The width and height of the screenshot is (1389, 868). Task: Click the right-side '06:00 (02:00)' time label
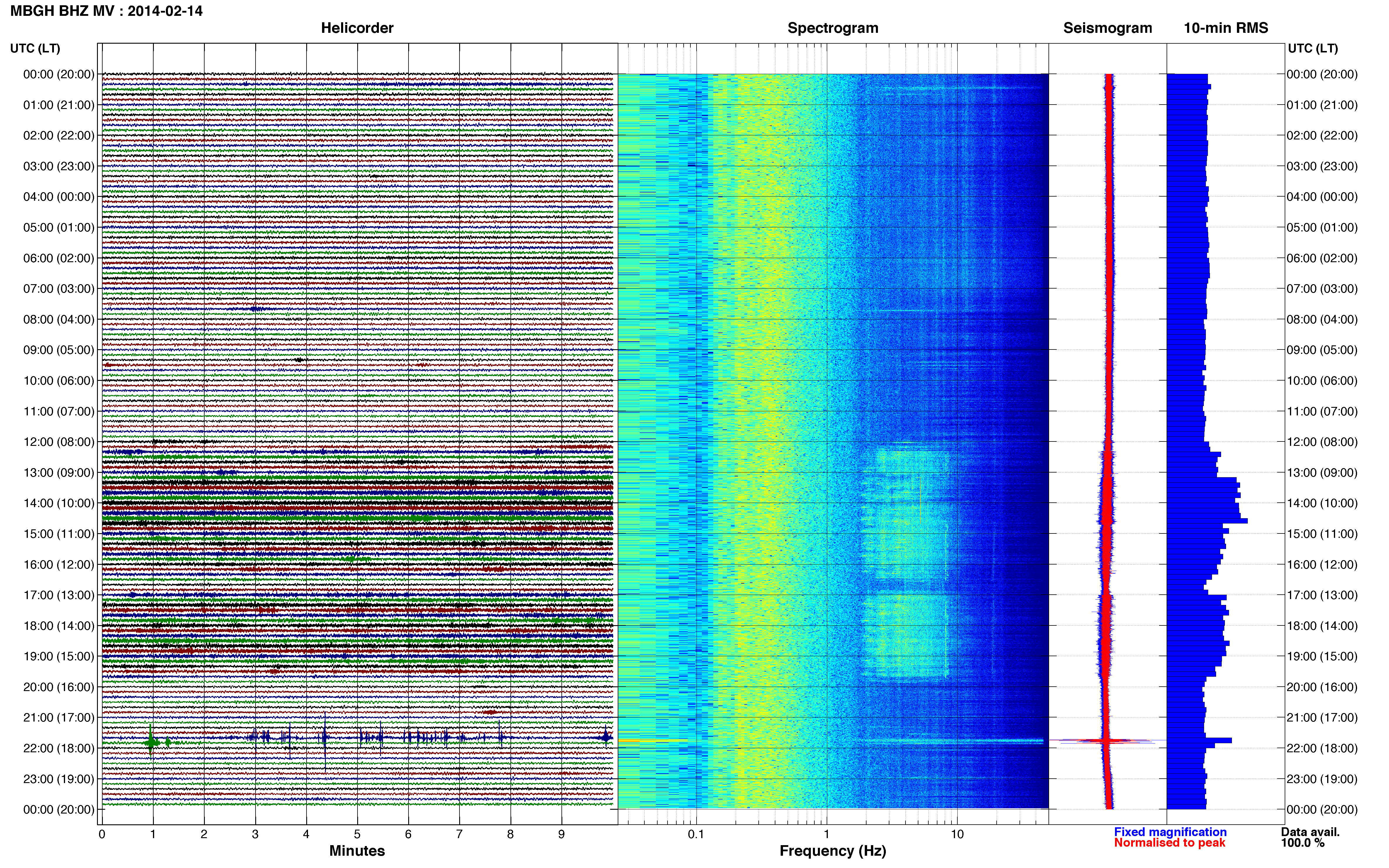tap(1322, 258)
